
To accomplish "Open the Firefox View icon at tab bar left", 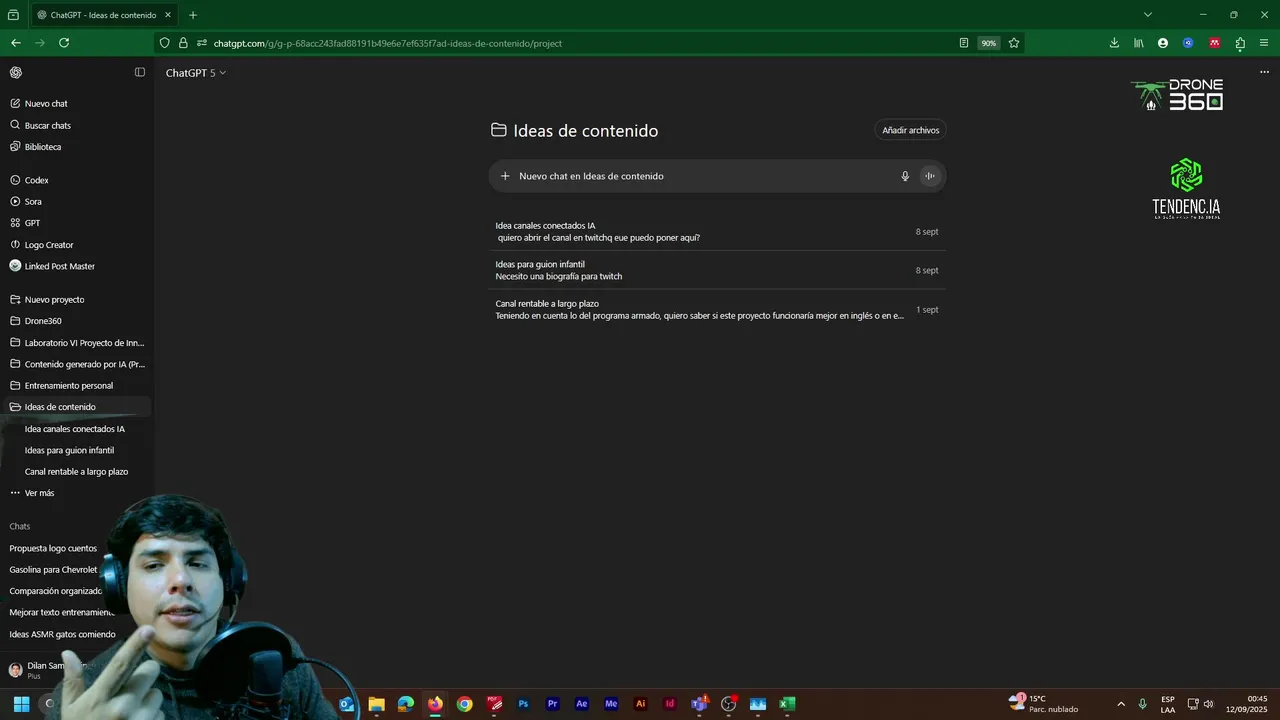I will (x=13, y=15).
